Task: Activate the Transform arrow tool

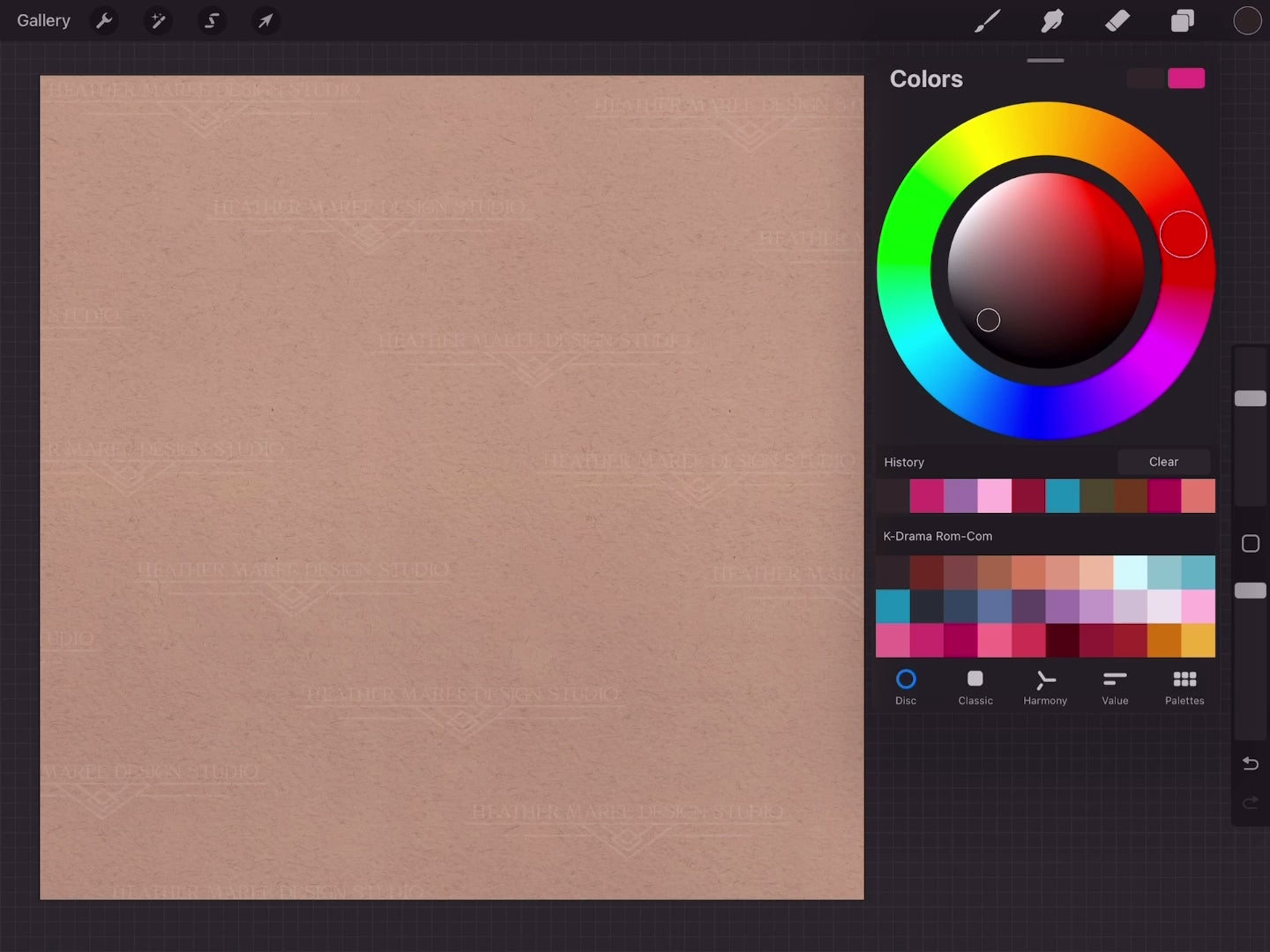Action: coord(265,20)
